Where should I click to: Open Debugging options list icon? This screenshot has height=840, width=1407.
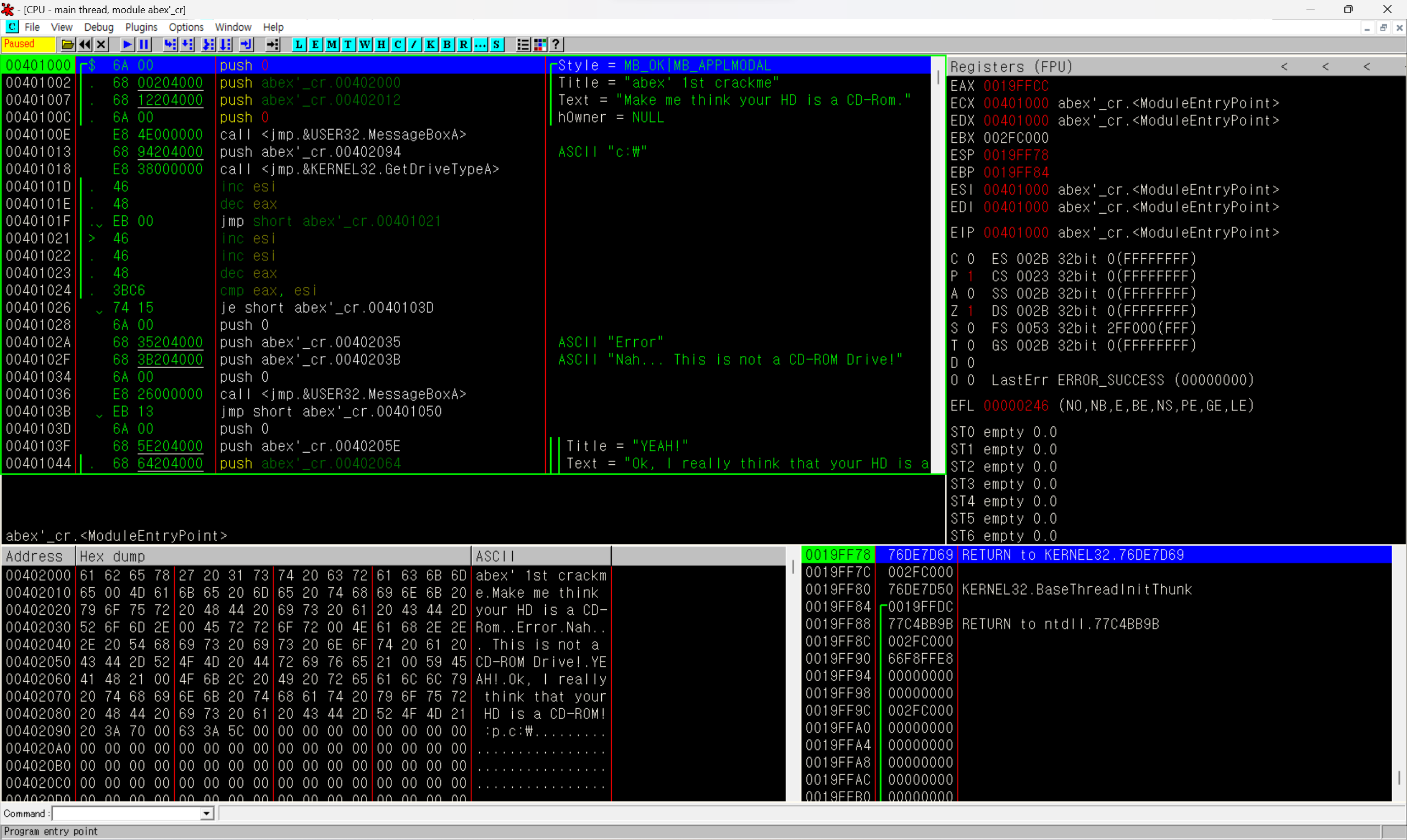(523, 44)
